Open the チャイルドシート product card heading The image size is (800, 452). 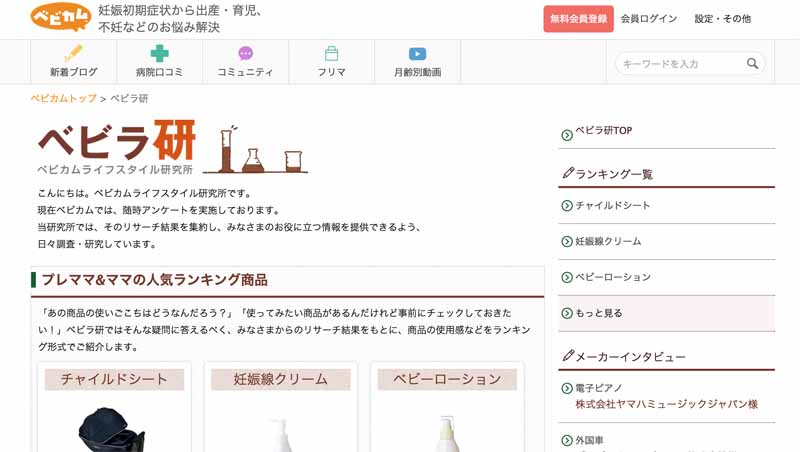tap(114, 379)
